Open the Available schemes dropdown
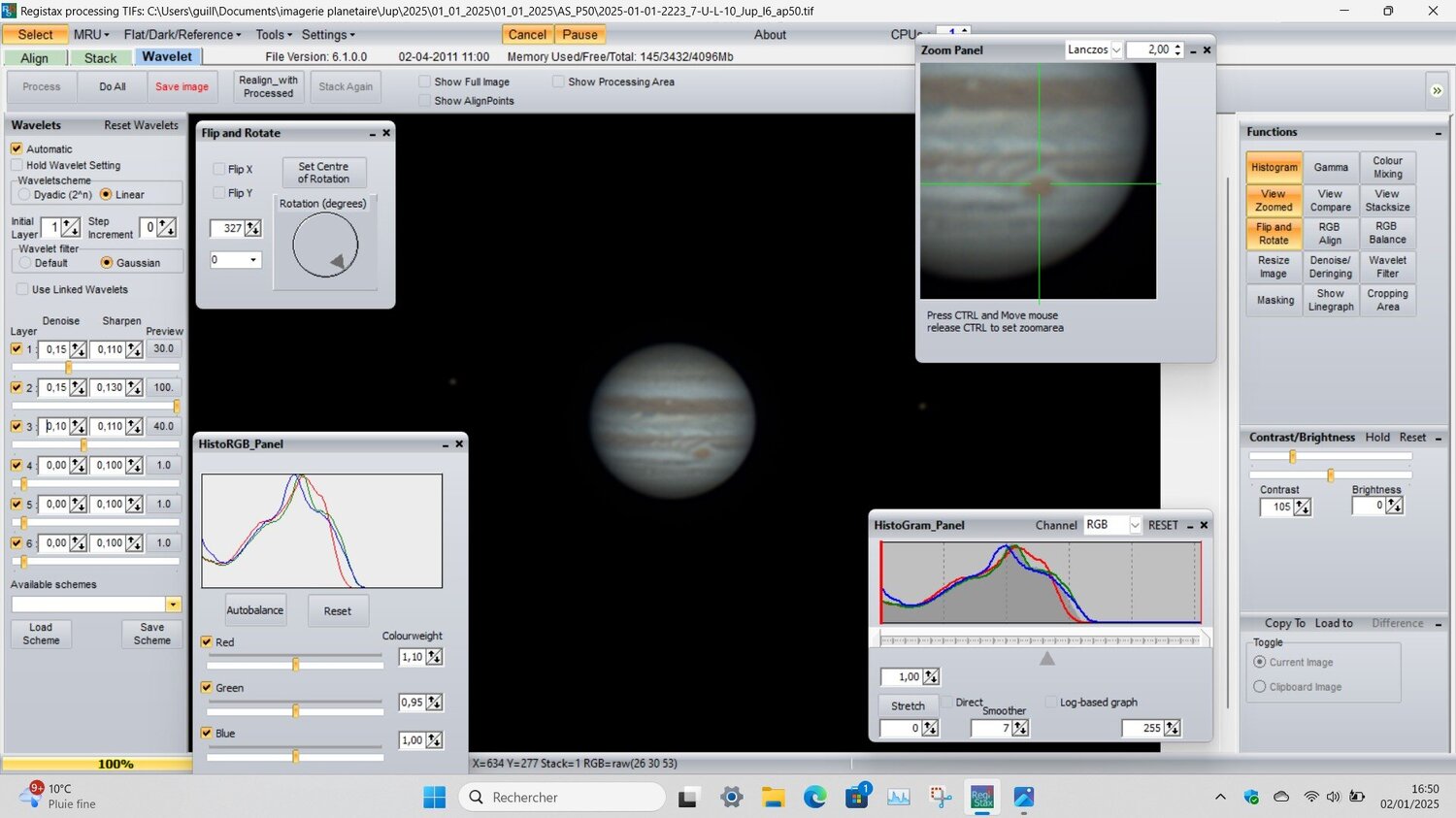This screenshot has height=818, width=1456. click(173, 605)
